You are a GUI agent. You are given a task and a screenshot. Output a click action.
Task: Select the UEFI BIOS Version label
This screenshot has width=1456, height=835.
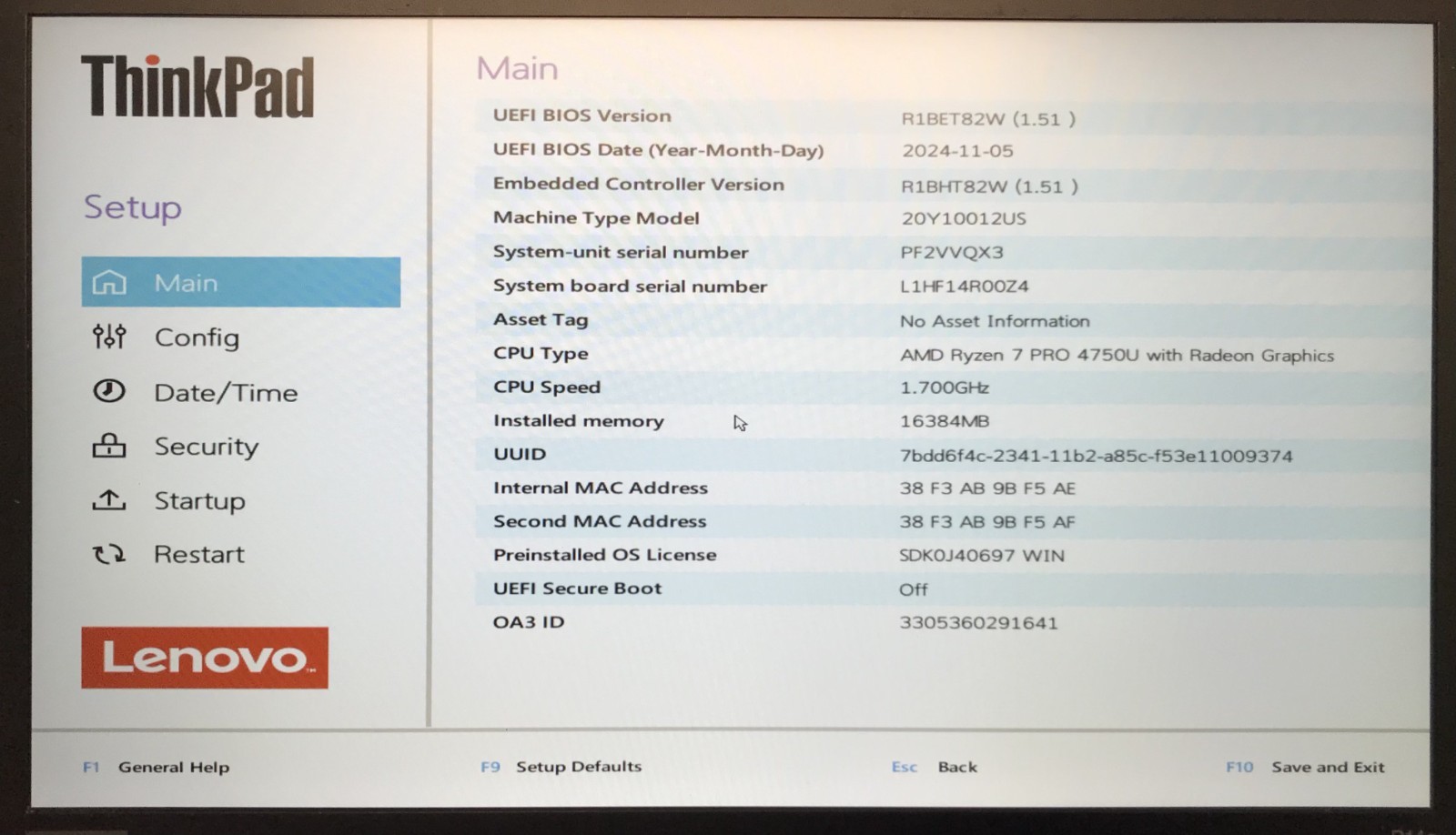pos(582,116)
